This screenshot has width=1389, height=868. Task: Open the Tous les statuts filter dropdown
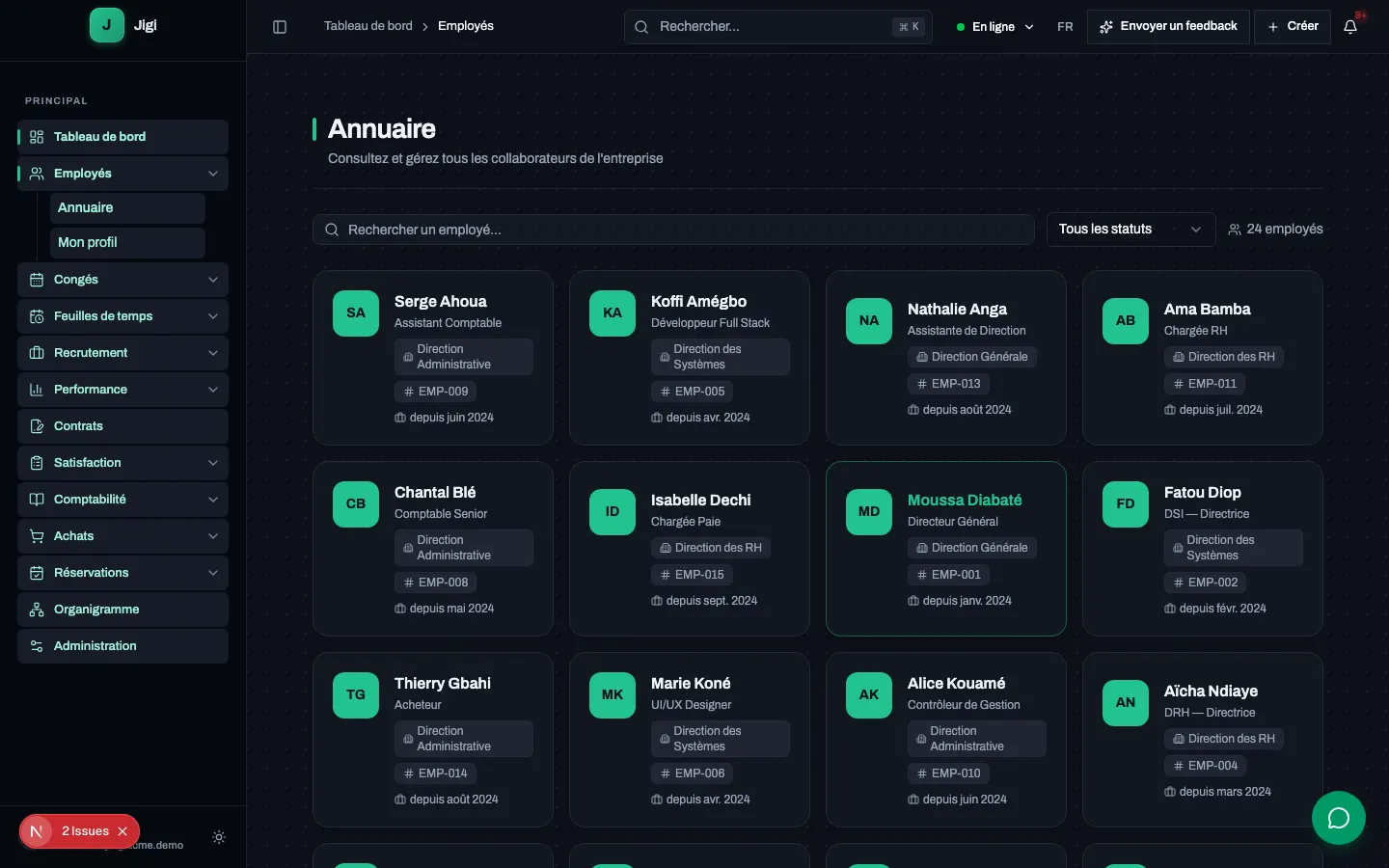[1130, 230]
